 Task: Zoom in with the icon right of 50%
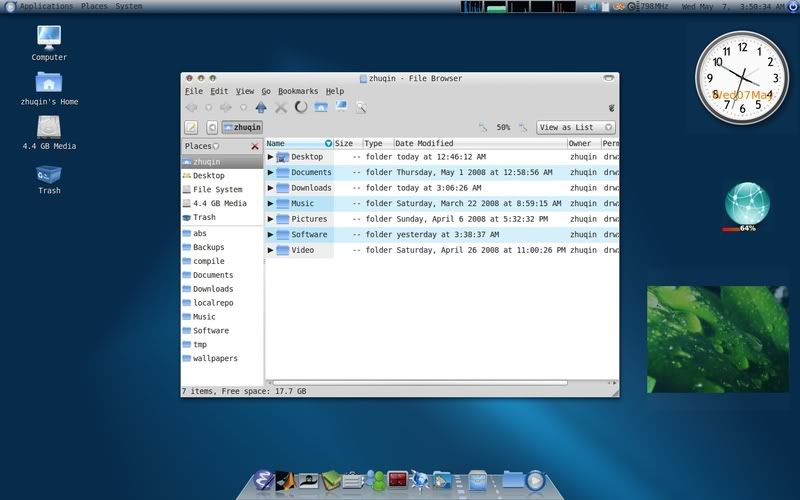(524, 127)
